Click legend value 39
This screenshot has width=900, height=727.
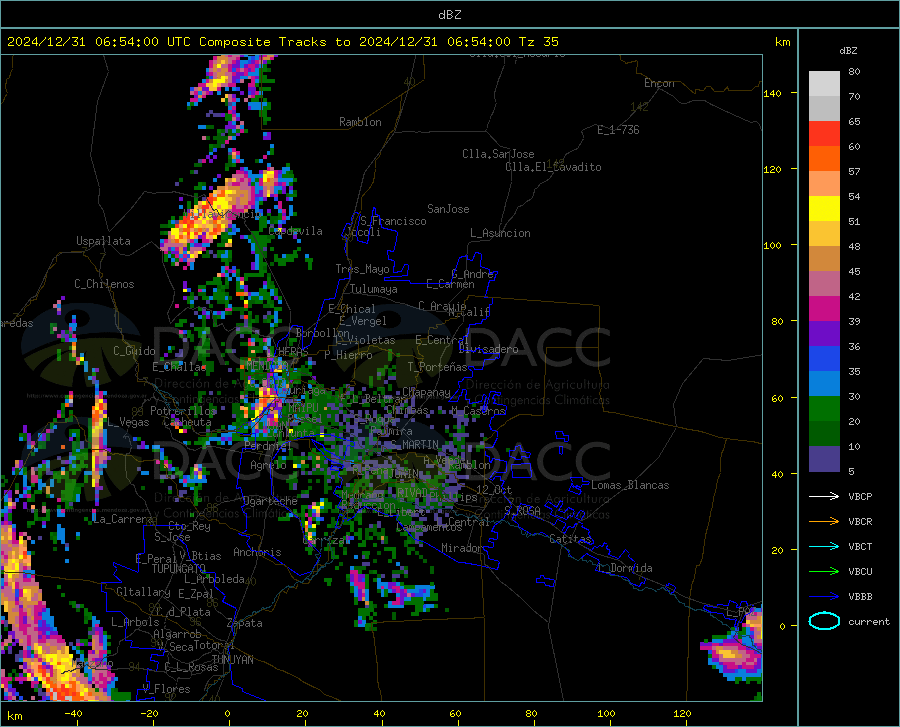coord(854,321)
